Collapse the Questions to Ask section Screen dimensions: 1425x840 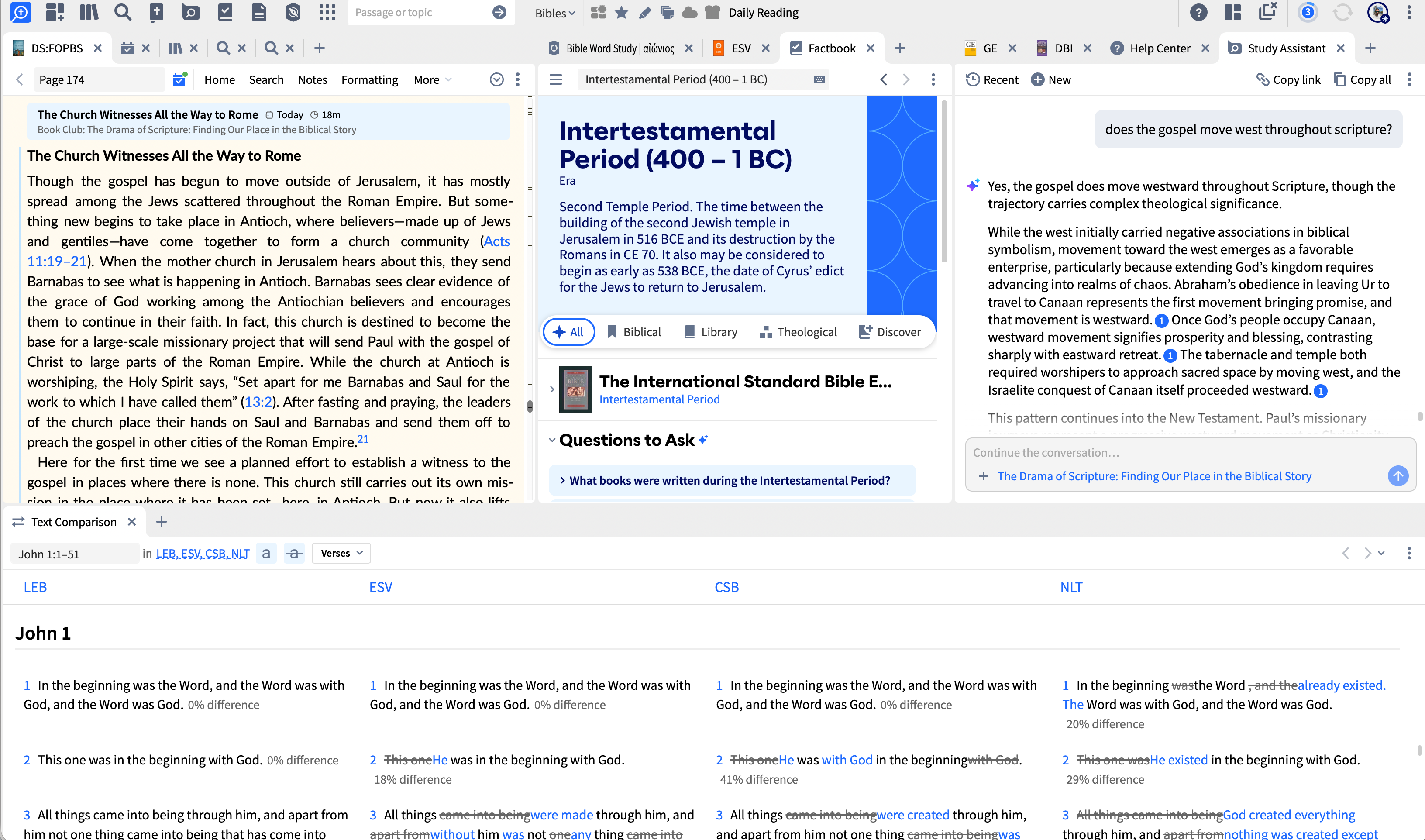[552, 440]
